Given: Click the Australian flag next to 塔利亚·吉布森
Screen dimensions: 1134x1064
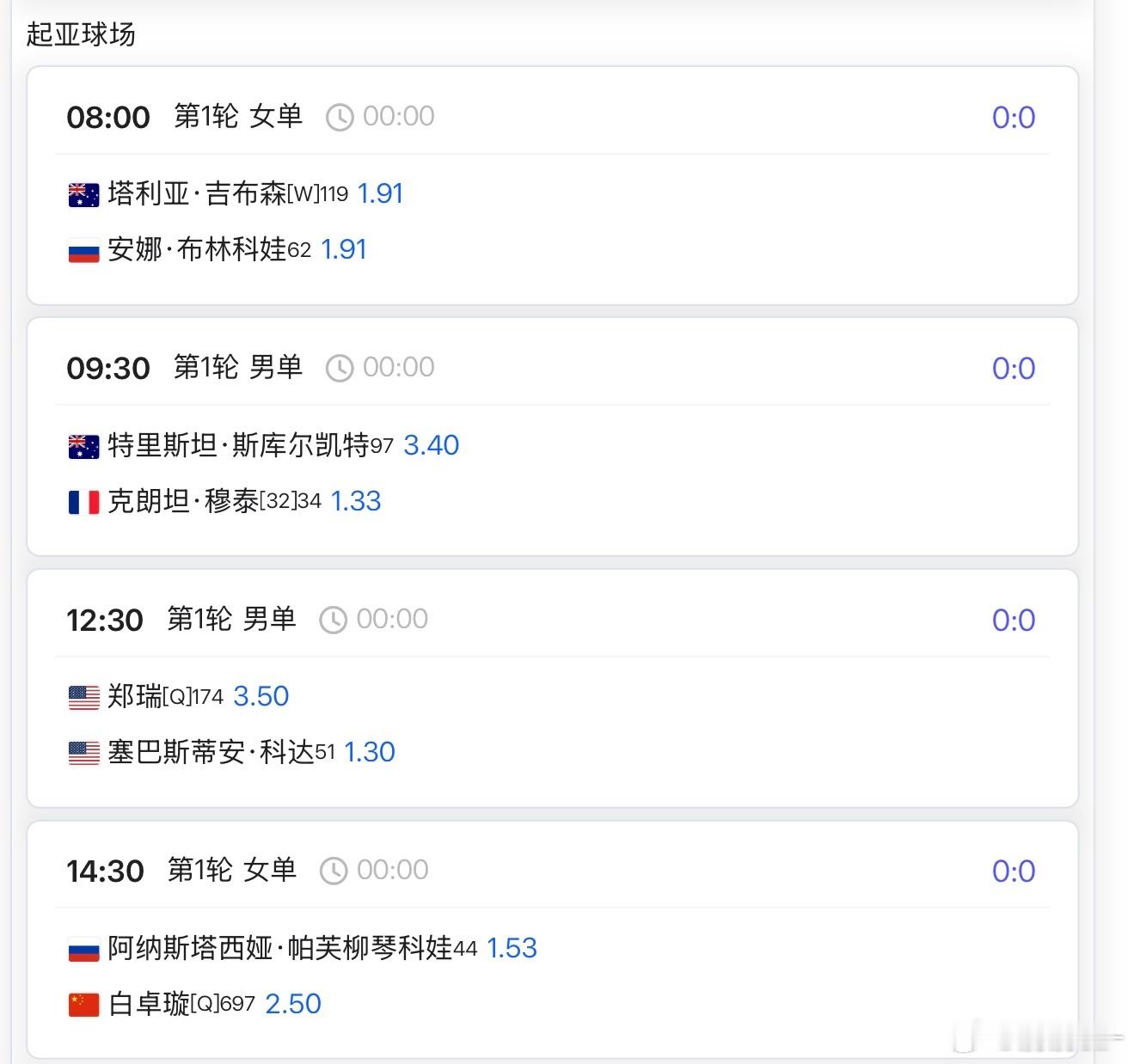Looking at the screenshot, I should tap(83, 193).
